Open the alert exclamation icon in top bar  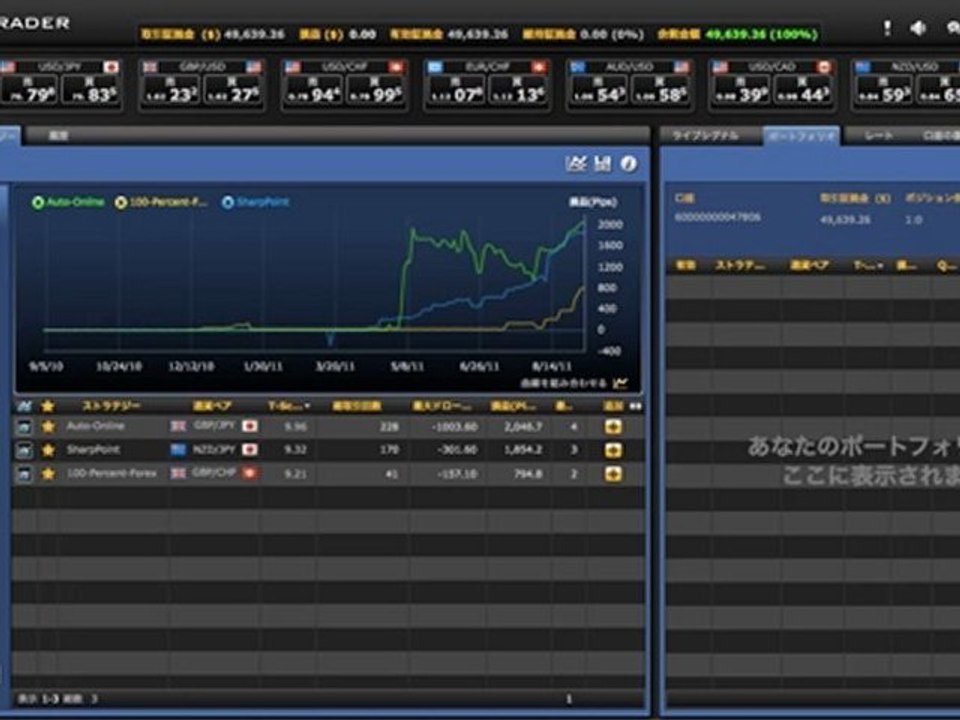point(887,28)
